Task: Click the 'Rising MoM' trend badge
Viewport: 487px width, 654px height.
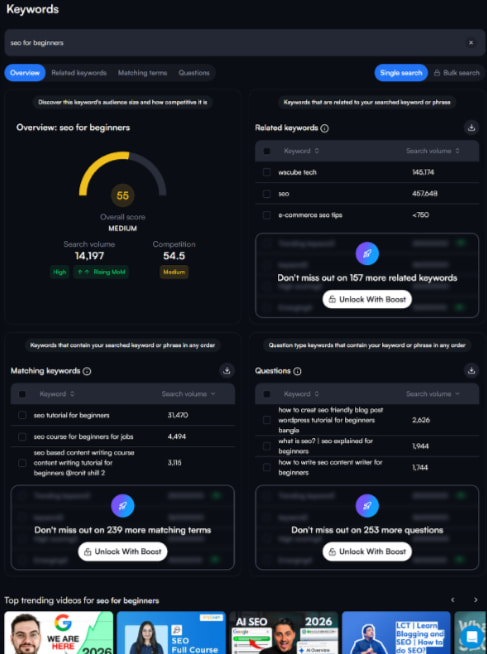Action: pyautogui.click(x=101, y=272)
